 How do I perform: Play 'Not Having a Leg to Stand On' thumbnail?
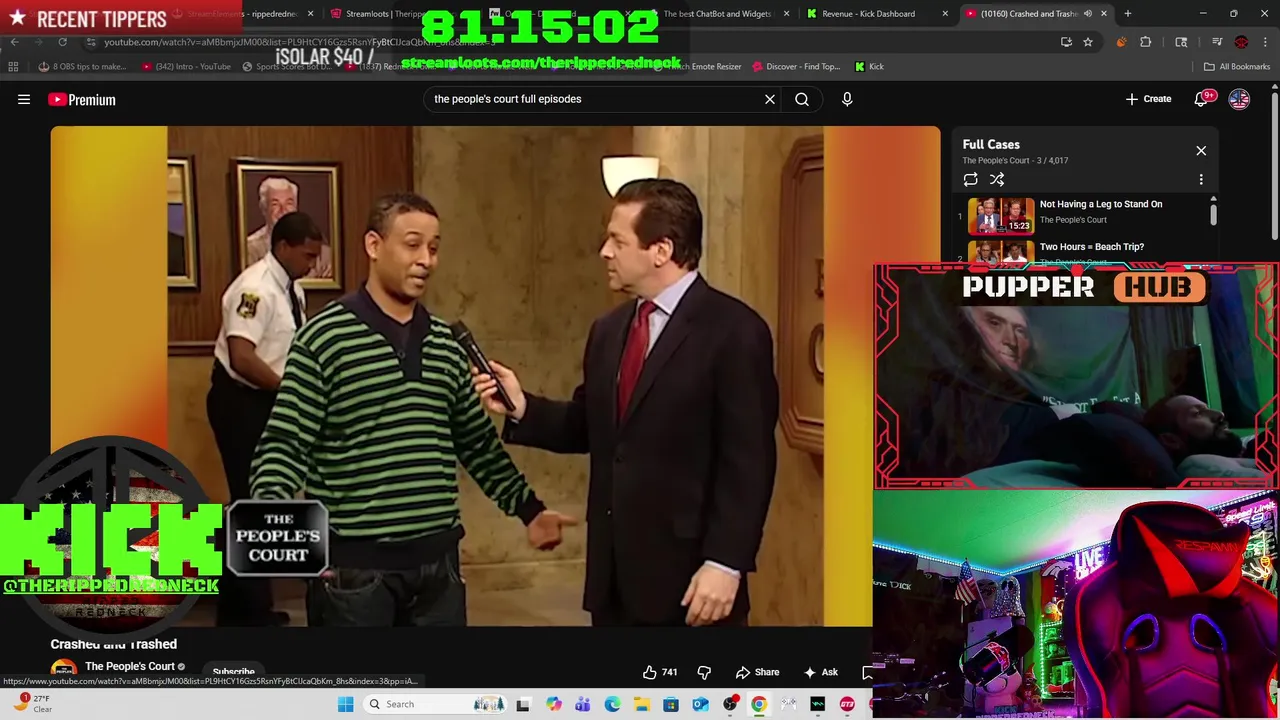click(1001, 215)
